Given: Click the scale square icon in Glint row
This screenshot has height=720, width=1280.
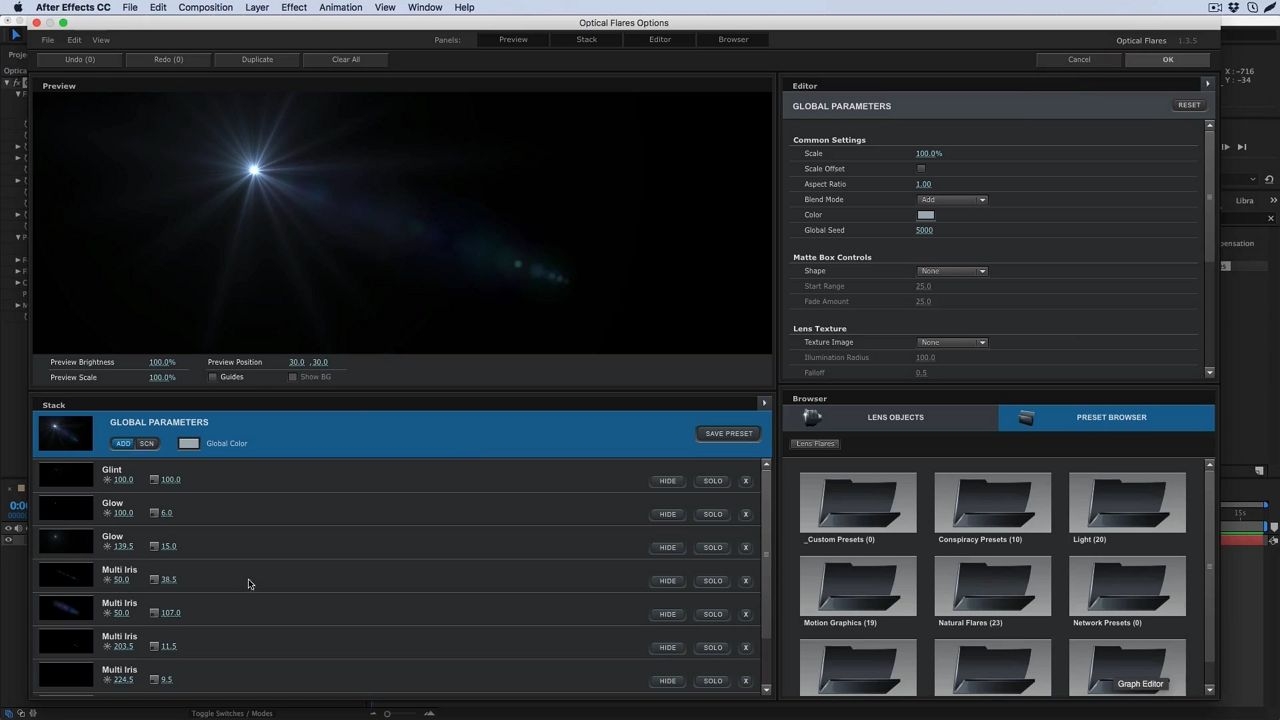Looking at the screenshot, I should click(x=154, y=480).
